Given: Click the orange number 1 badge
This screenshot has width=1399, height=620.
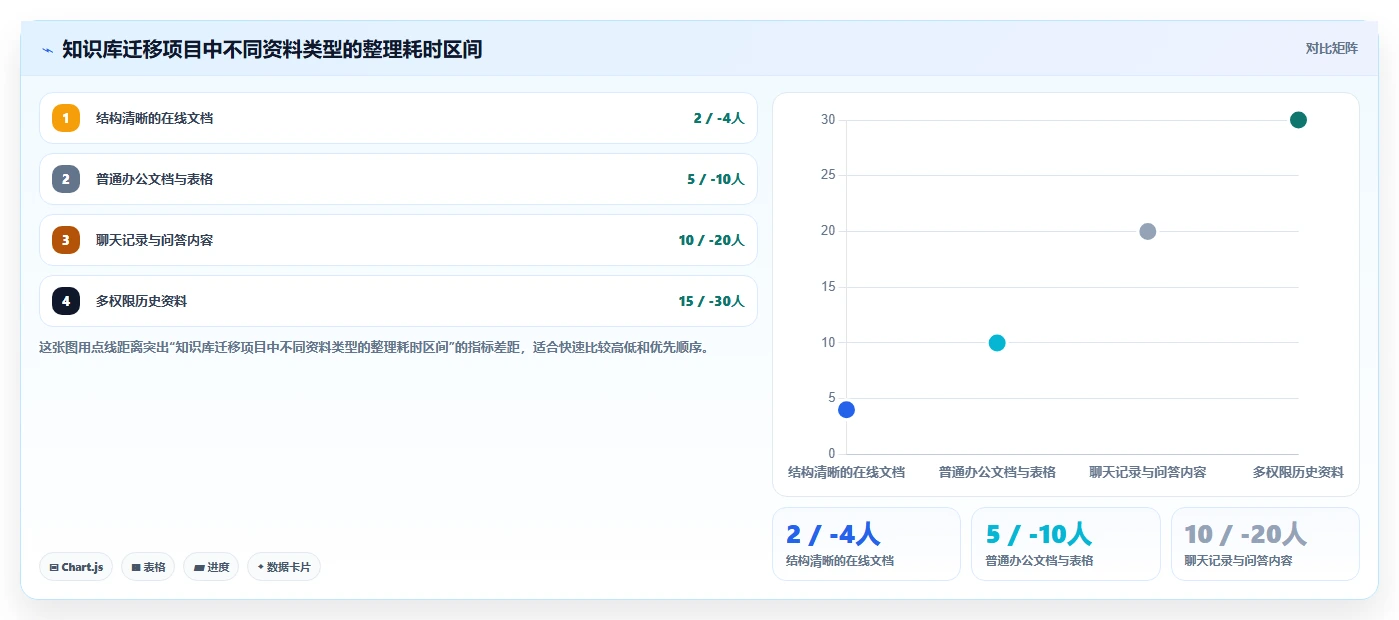Looking at the screenshot, I should click(66, 118).
